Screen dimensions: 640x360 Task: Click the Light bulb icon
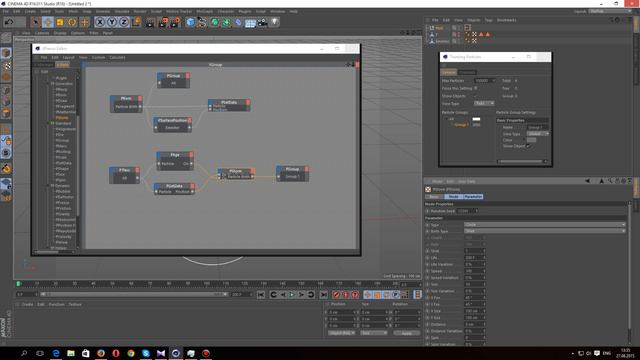(274, 22)
